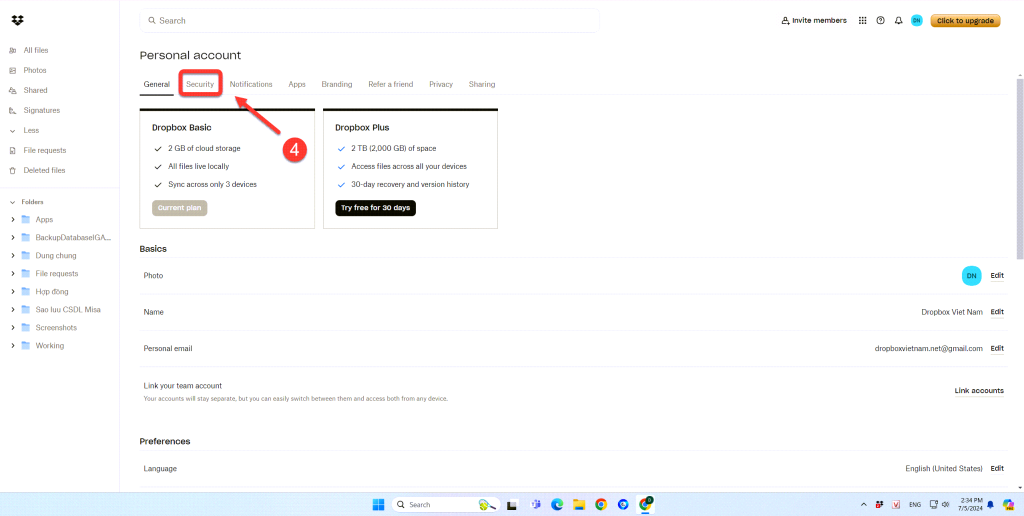Expand the Screenshots folder chevron
This screenshot has width=1024, height=516.
click(13, 327)
